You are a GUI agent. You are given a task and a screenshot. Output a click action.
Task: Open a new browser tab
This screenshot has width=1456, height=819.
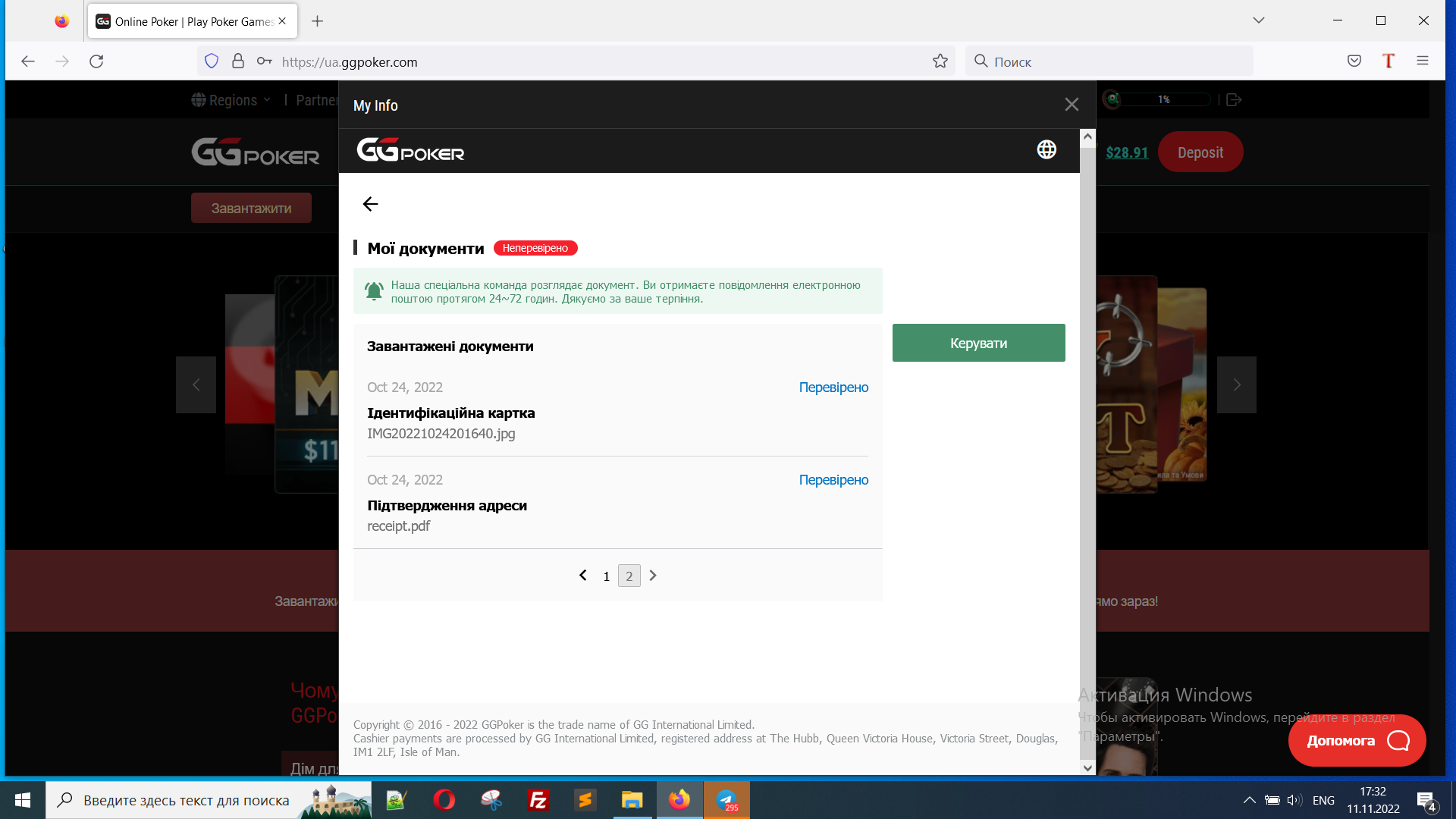318,21
